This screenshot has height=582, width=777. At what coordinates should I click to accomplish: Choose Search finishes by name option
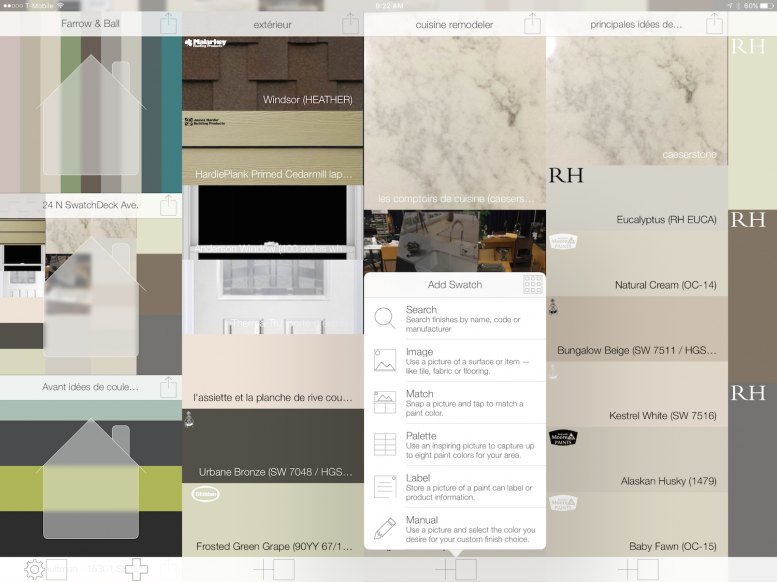point(455,318)
